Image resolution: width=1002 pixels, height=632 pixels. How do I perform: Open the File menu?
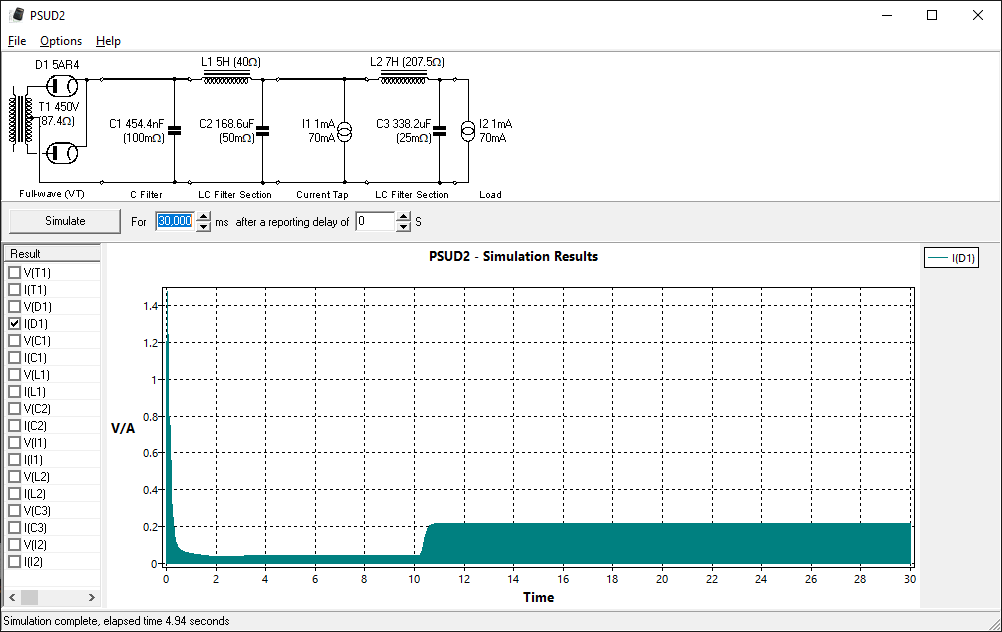pos(17,41)
